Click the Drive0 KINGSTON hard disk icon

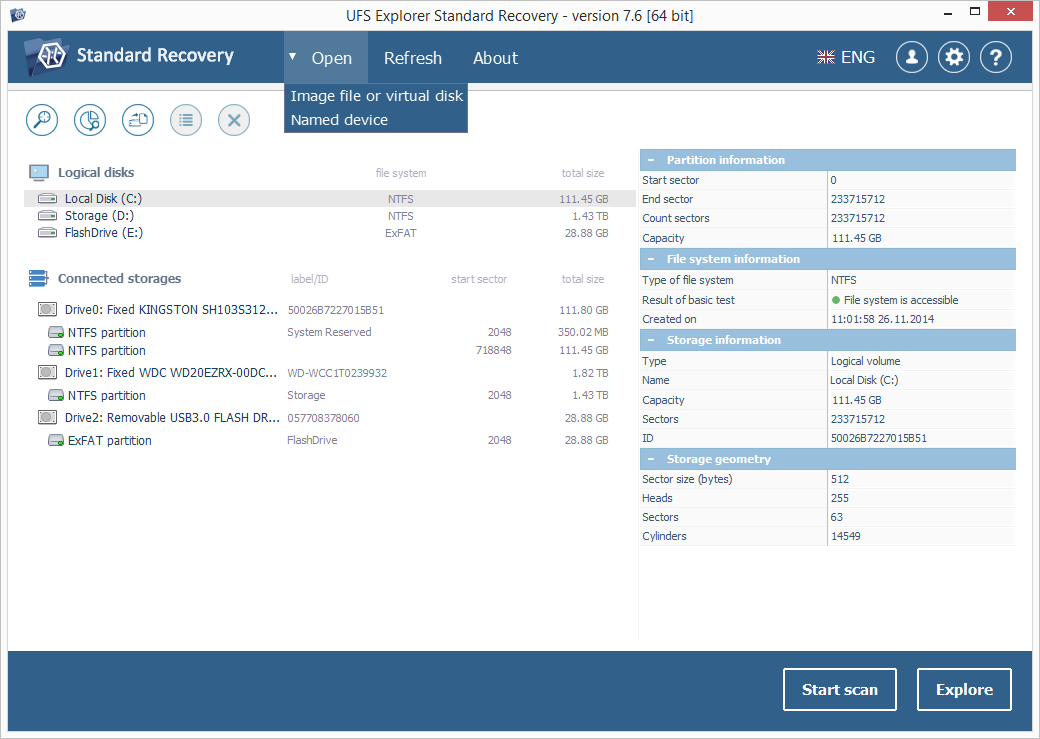47,309
